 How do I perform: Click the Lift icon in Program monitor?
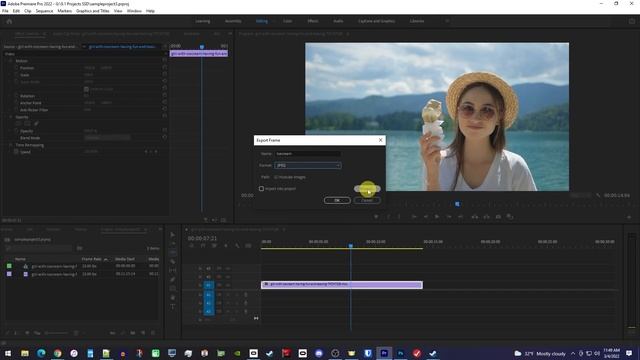click(475, 217)
